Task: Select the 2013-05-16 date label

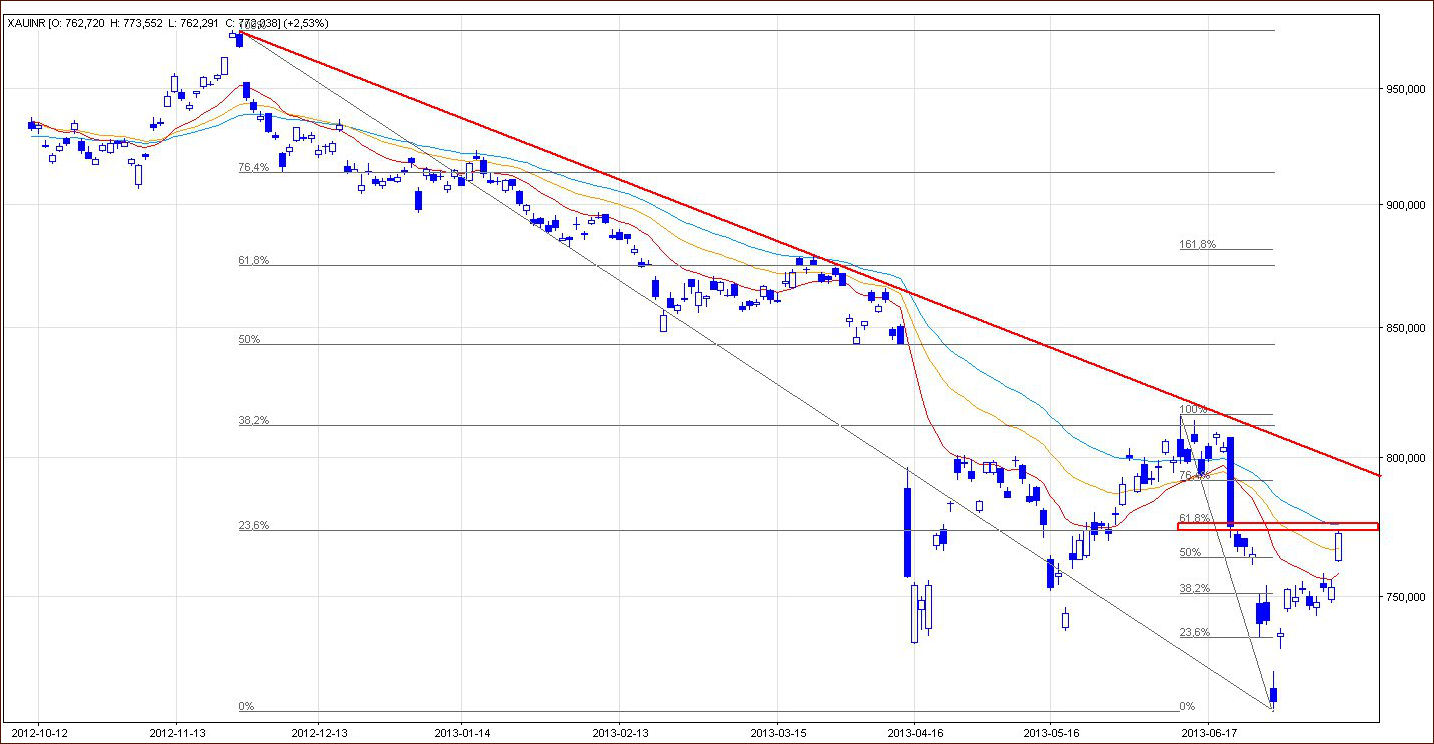Action: pos(1051,732)
